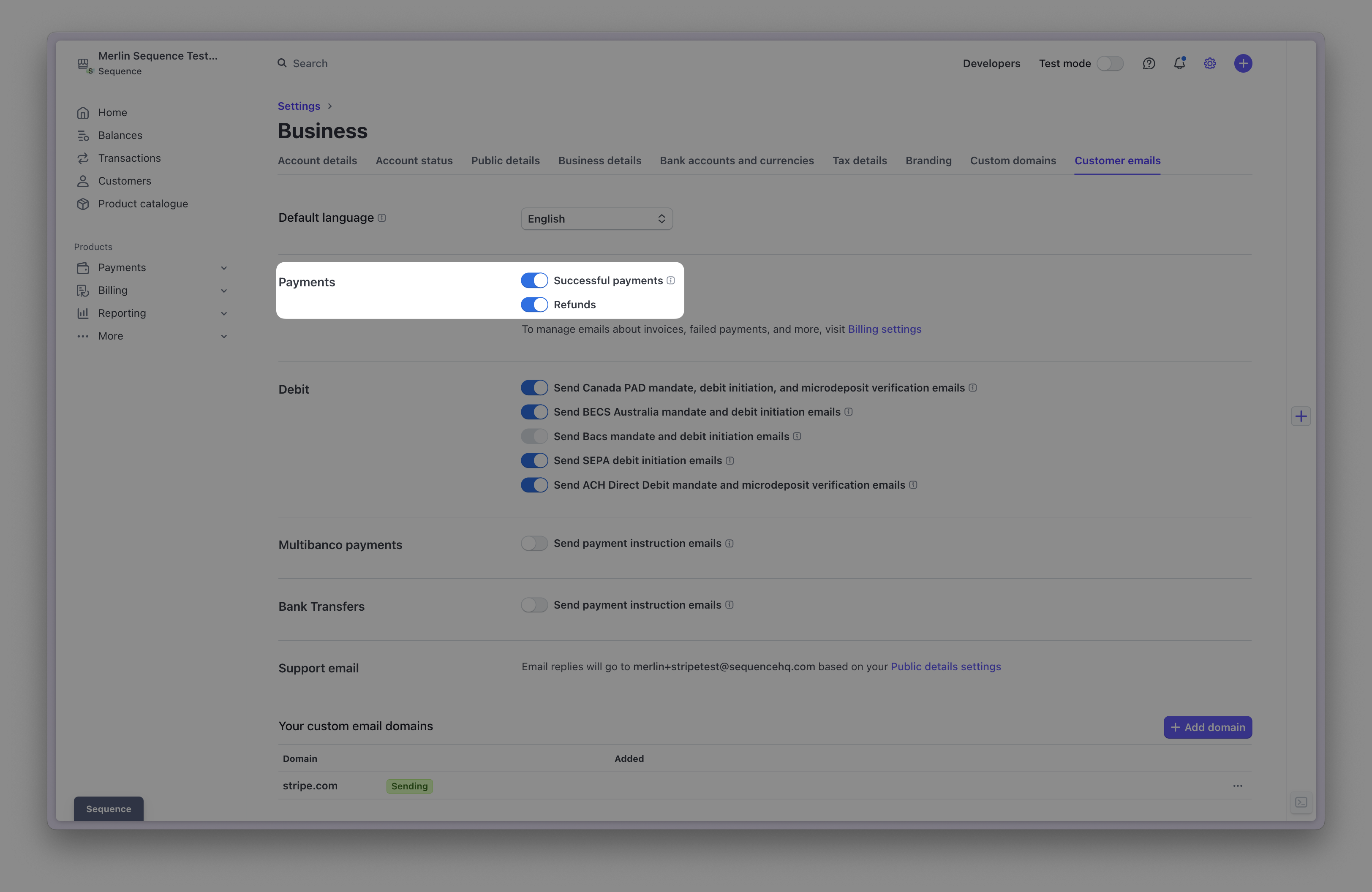Open the Billing settings link
Screen dimensions: 1372x892
point(884,329)
